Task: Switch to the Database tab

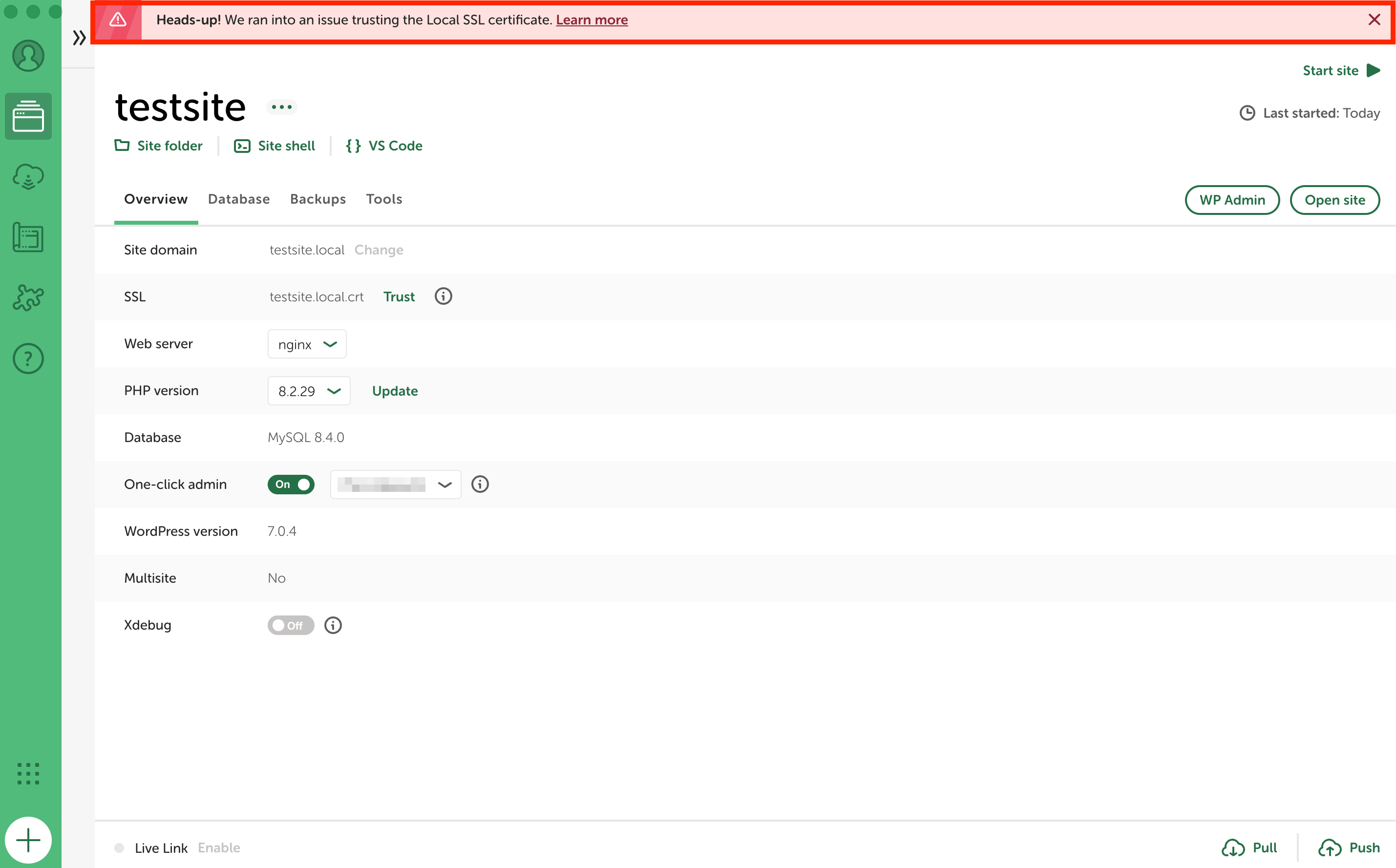Action: tap(239, 199)
